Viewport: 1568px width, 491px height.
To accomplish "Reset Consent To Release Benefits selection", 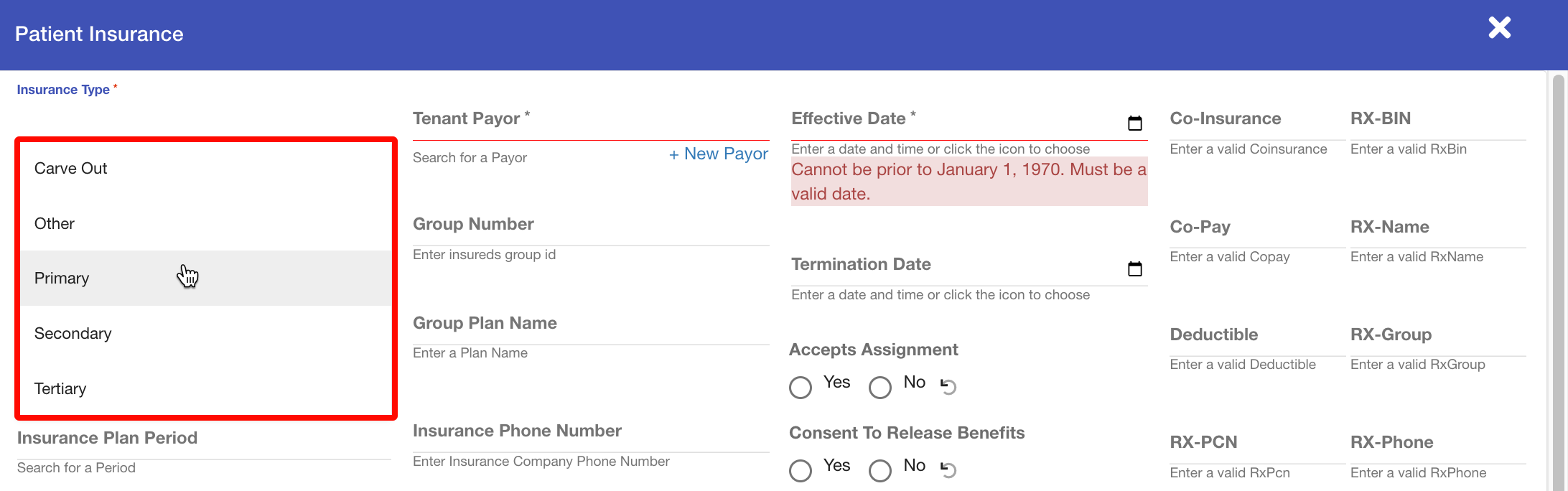I will [948, 469].
